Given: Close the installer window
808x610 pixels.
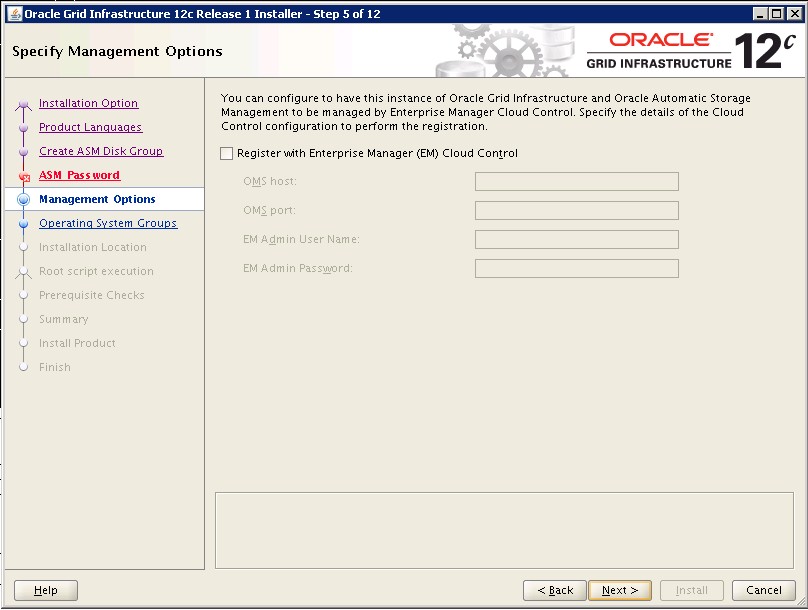Looking at the screenshot, I should 795,14.
